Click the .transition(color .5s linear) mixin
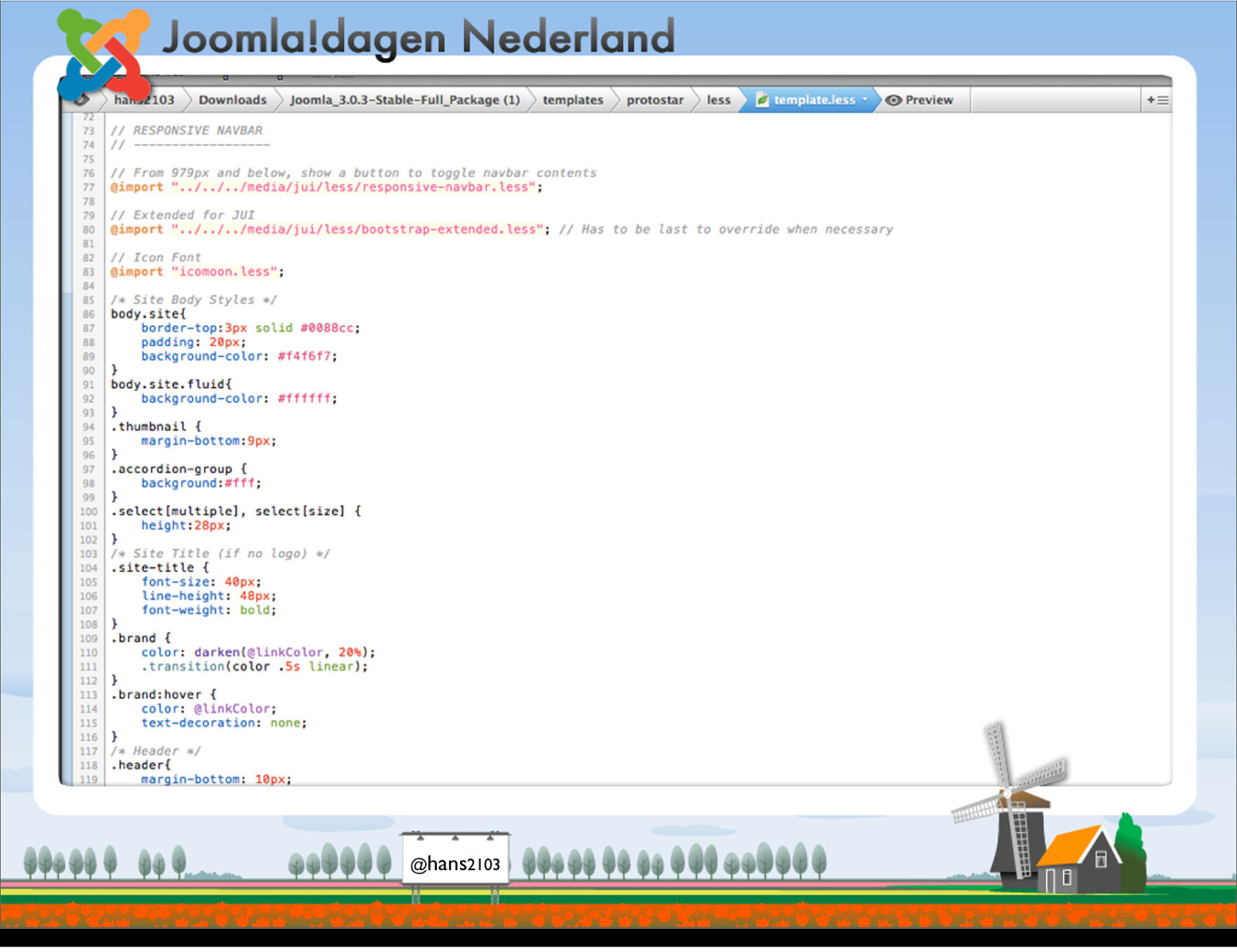Image resolution: width=1237 pixels, height=952 pixels. (x=254, y=667)
